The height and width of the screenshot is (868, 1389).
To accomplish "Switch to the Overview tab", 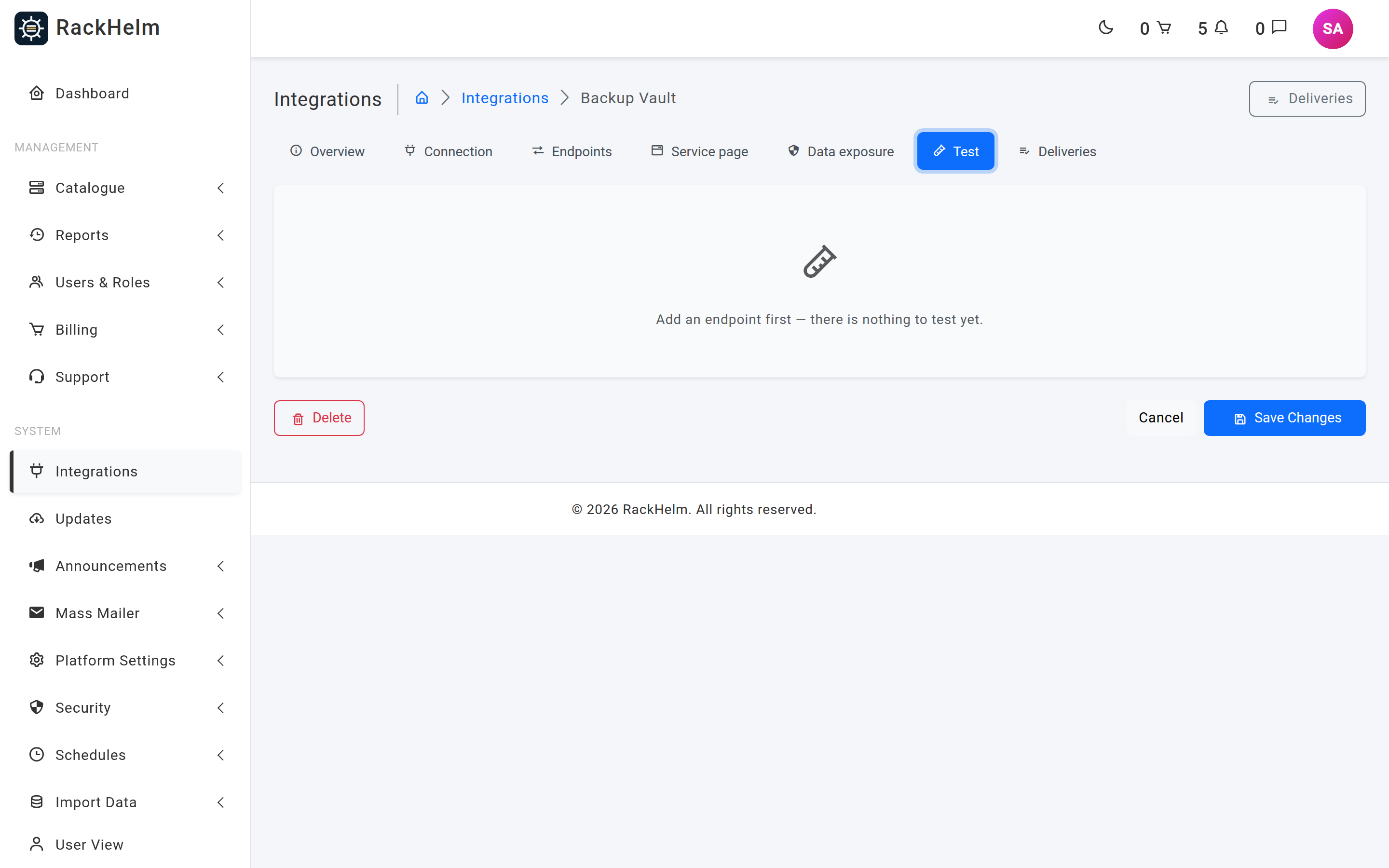I will [327, 151].
